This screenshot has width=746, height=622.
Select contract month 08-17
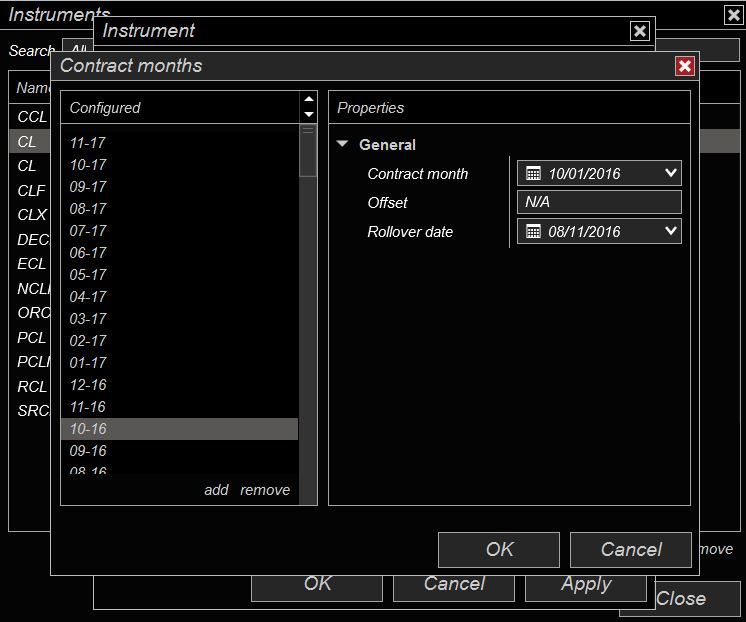[179, 208]
